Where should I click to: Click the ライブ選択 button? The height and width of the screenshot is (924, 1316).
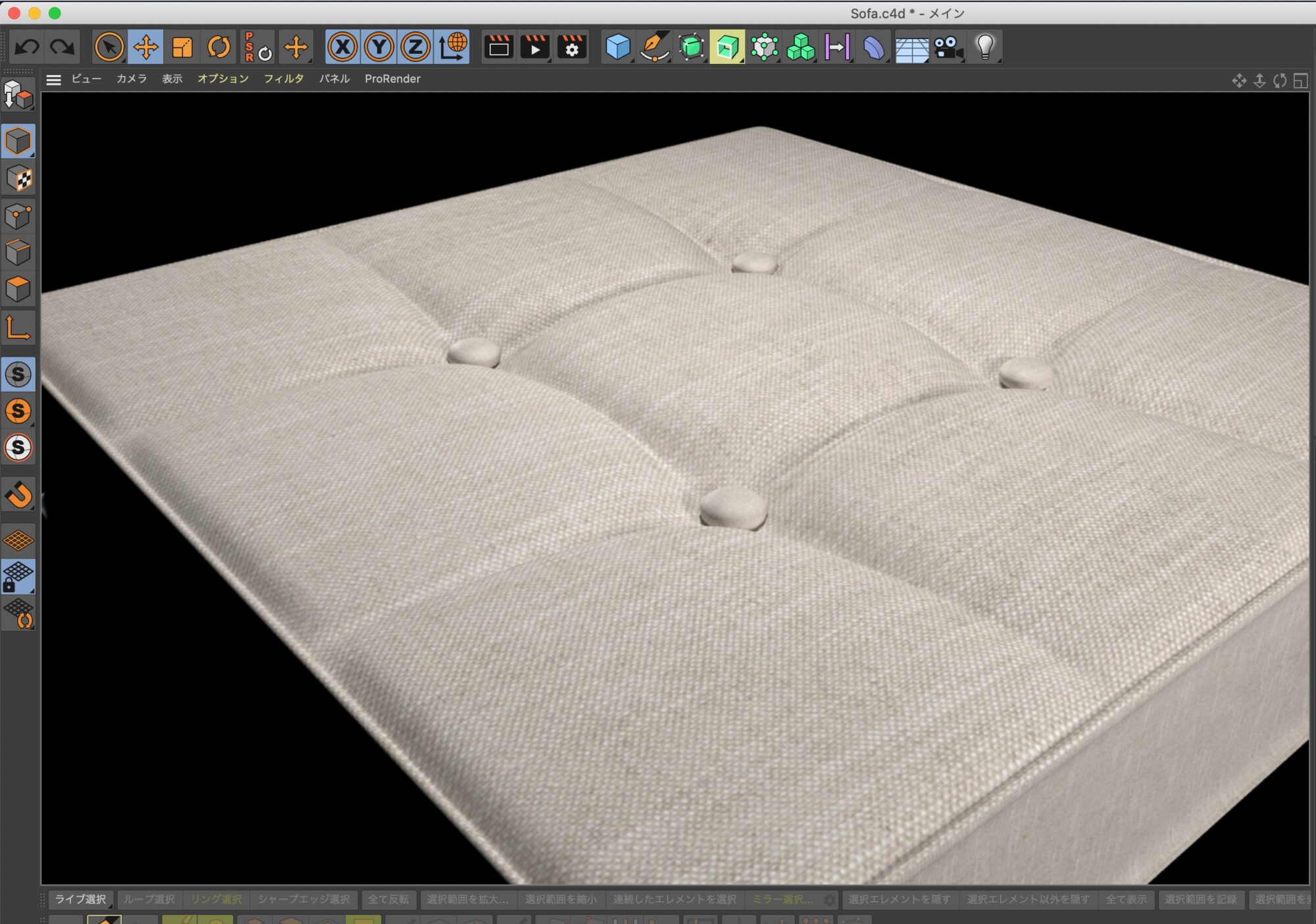[80, 899]
